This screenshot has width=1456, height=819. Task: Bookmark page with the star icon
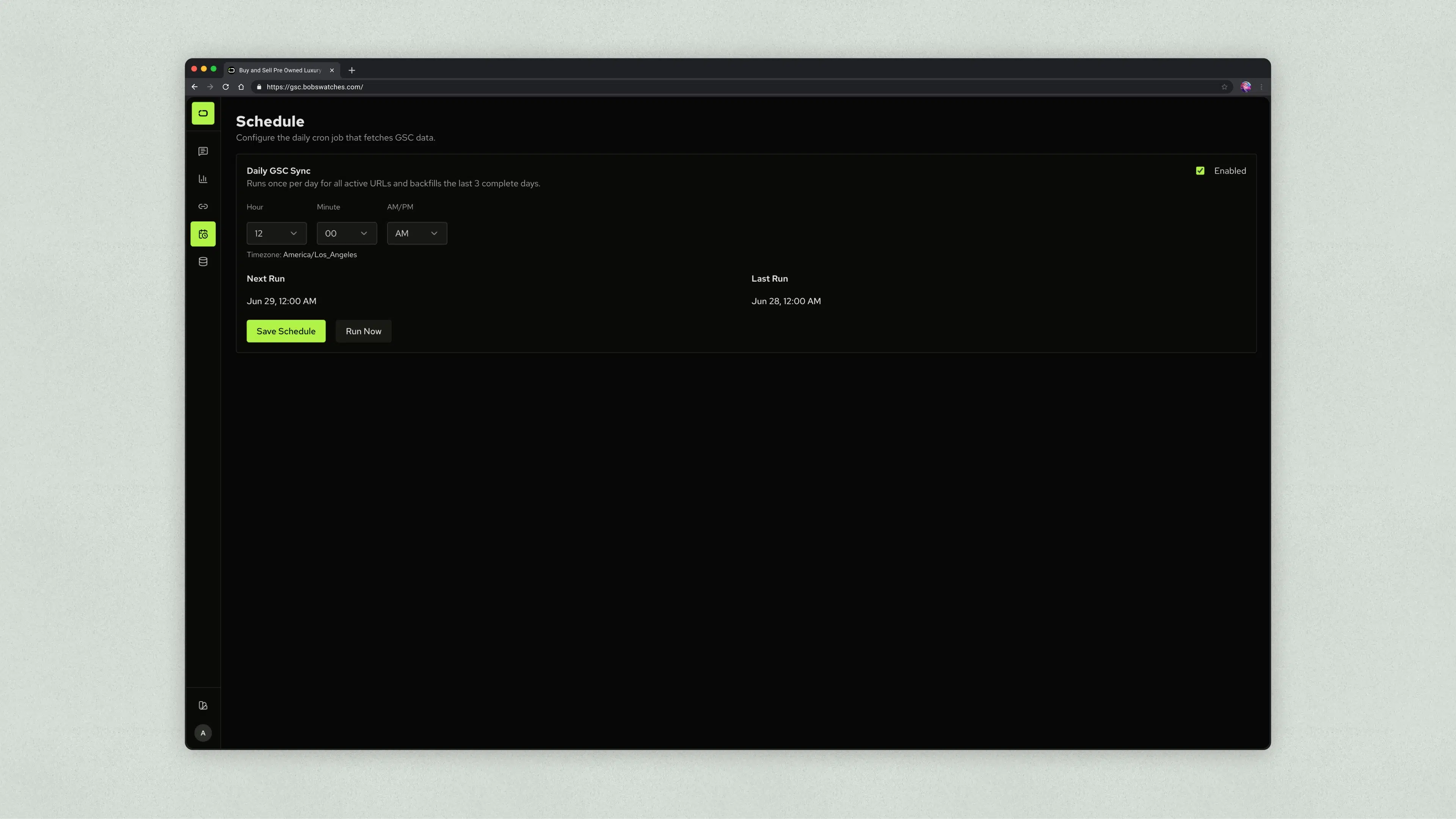[x=1224, y=87]
